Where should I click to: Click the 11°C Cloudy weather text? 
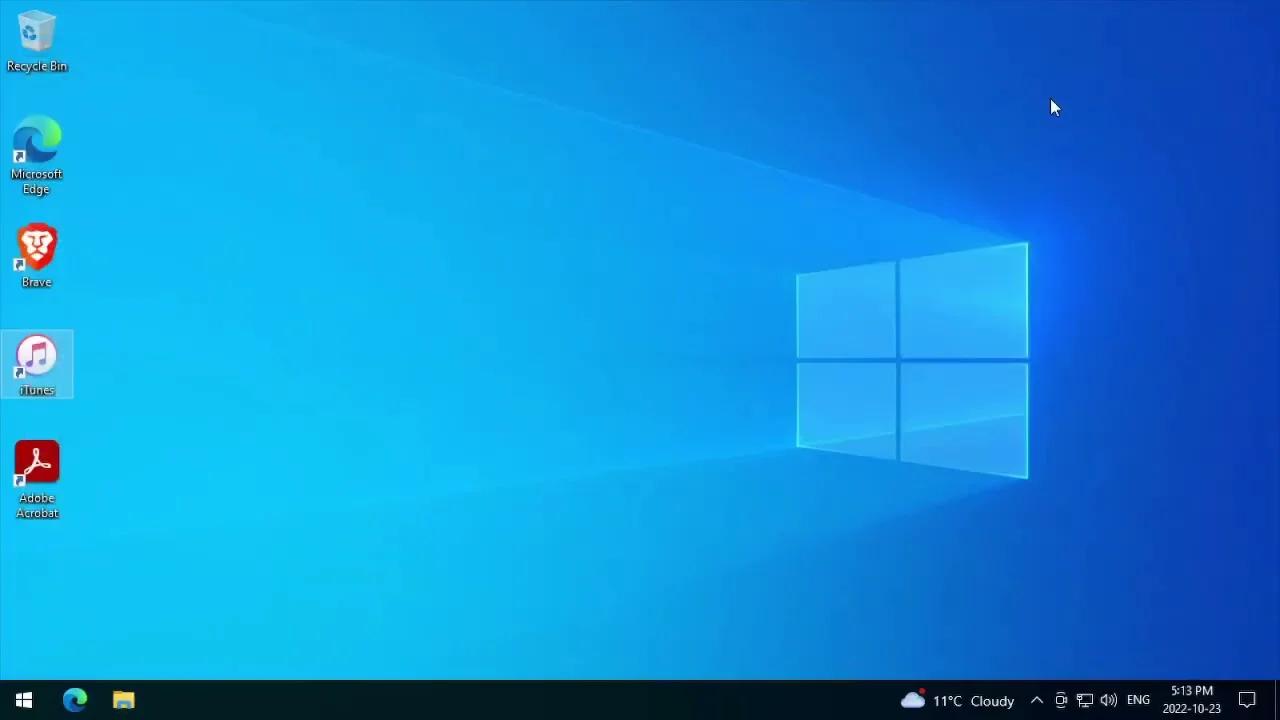973,701
